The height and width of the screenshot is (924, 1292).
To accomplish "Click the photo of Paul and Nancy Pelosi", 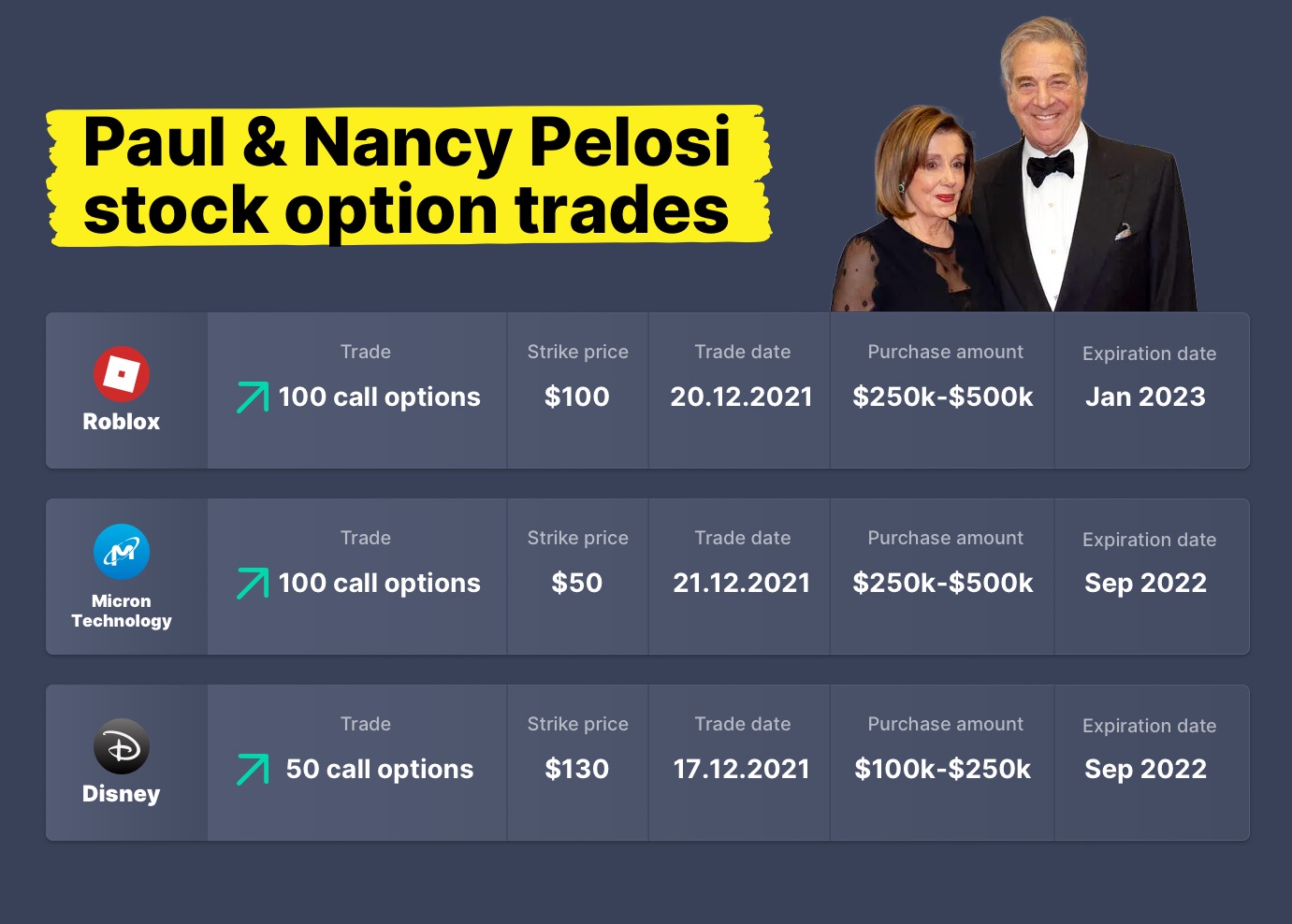I will pyautogui.click(x=1013, y=165).
